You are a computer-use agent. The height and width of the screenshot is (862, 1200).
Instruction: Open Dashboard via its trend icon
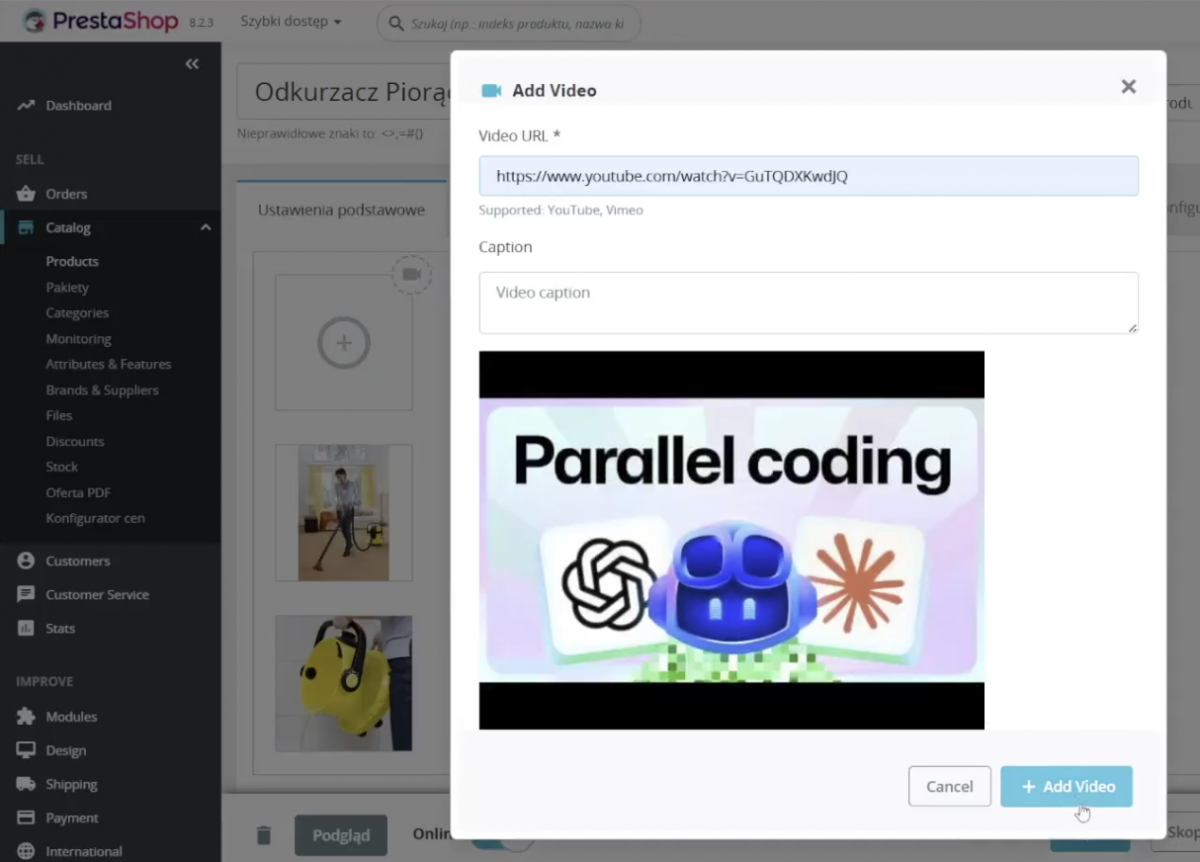click(x=26, y=105)
